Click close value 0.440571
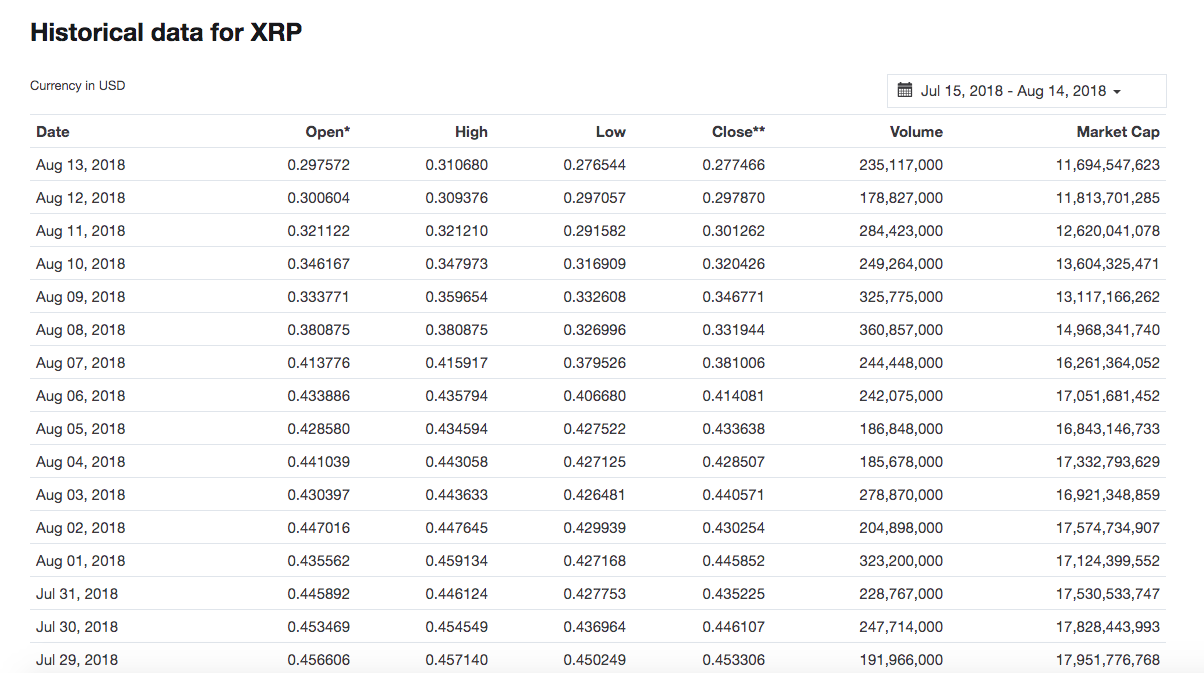The image size is (1204, 673). point(733,495)
